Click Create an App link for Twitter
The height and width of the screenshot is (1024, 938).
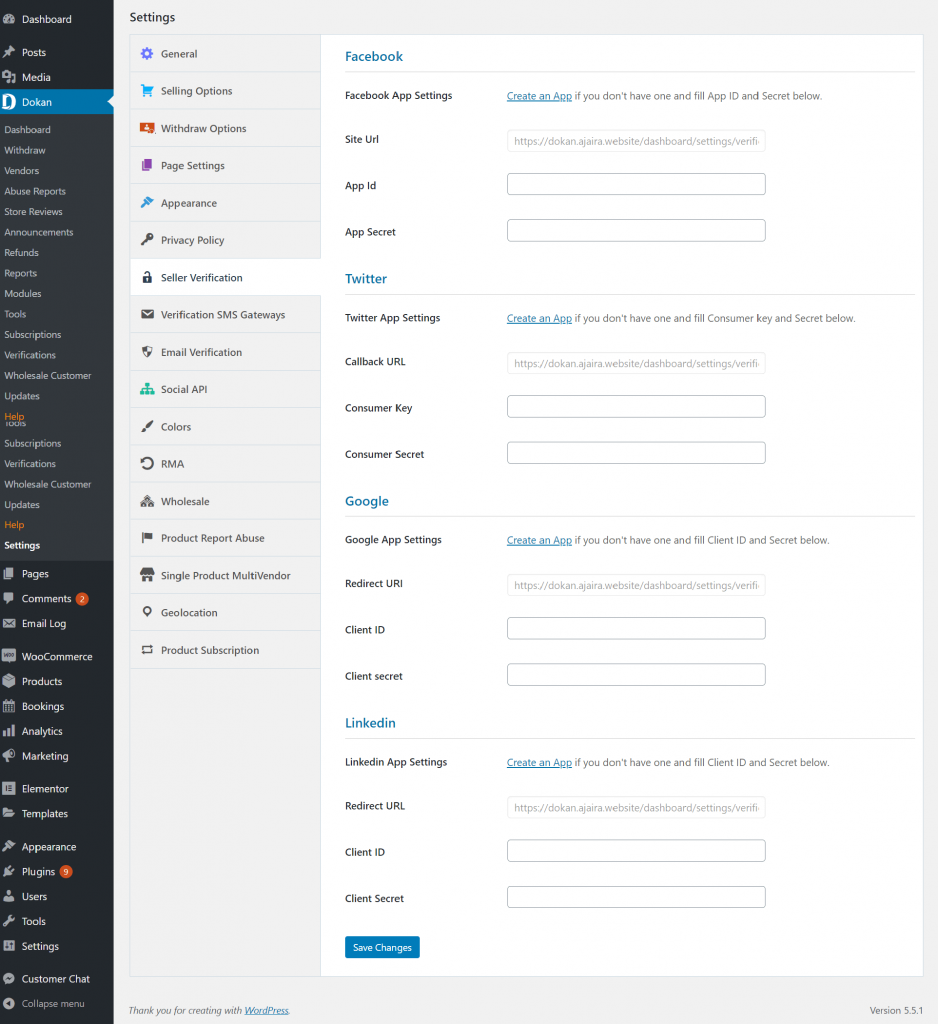coord(539,318)
